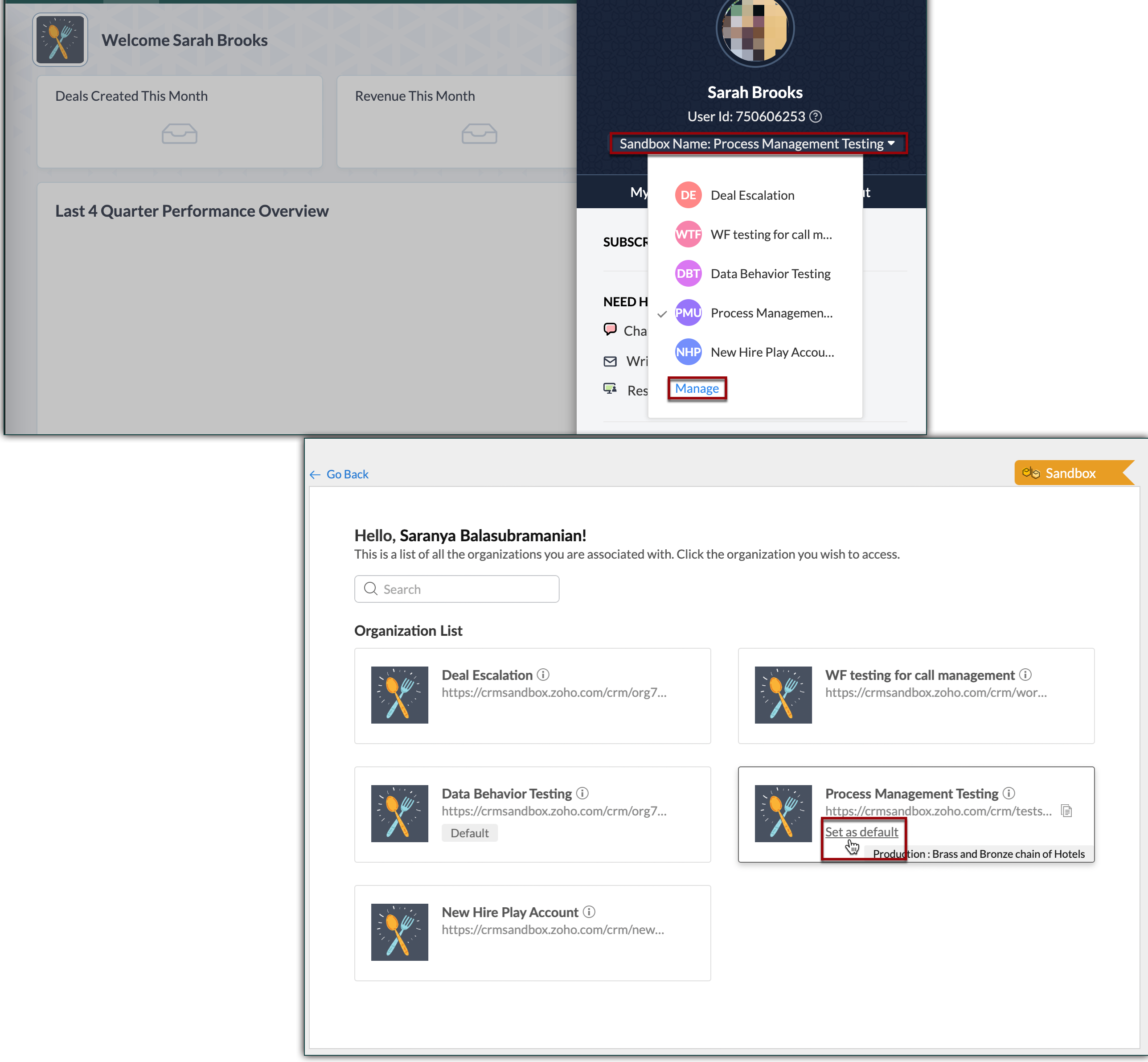The width and height of the screenshot is (1148, 1062).
Task: Click info icon next to Data Behavior Testing
Action: point(582,793)
